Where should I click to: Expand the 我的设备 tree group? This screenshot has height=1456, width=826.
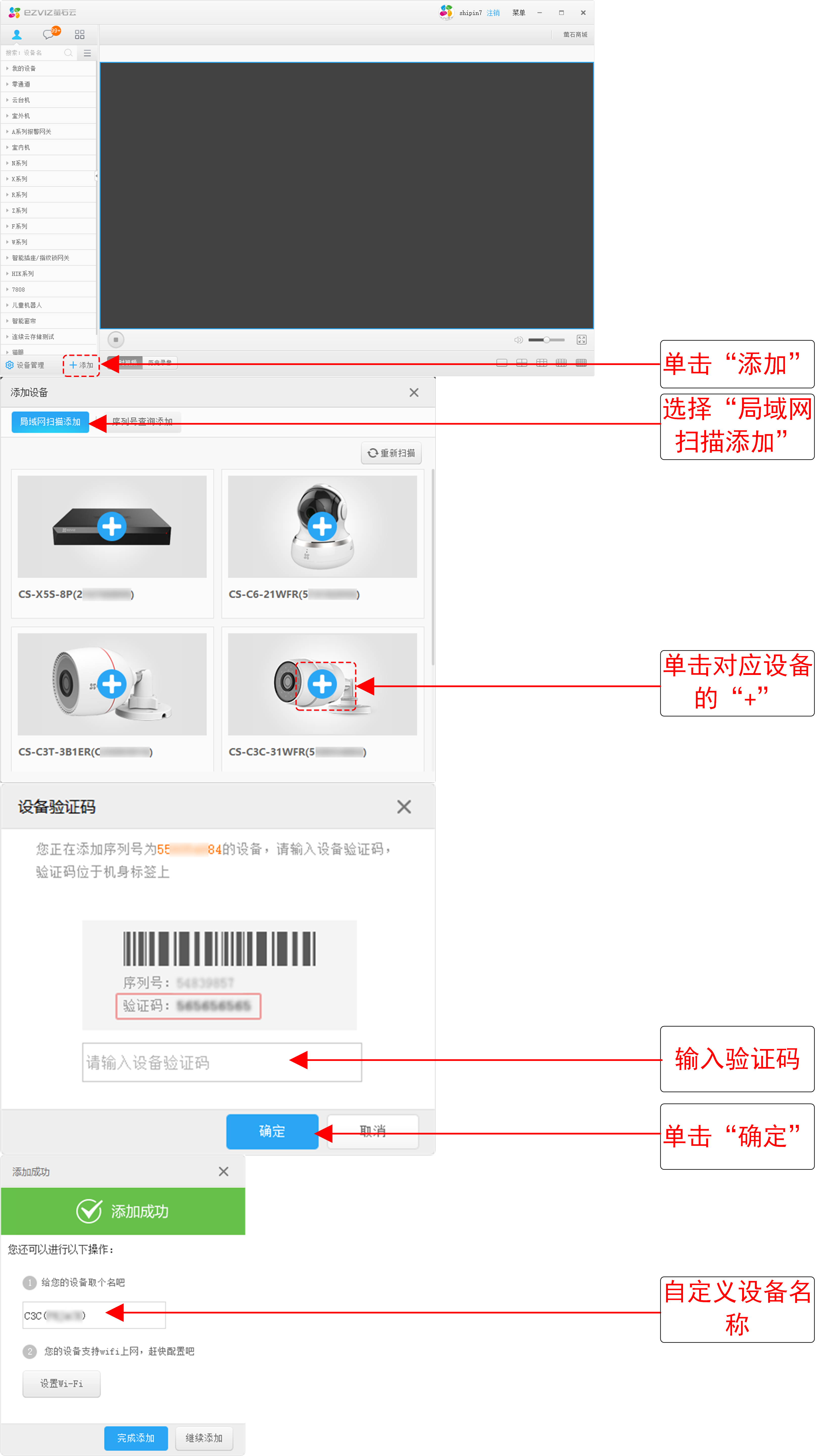pyautogui.click(x=24, y=69)
